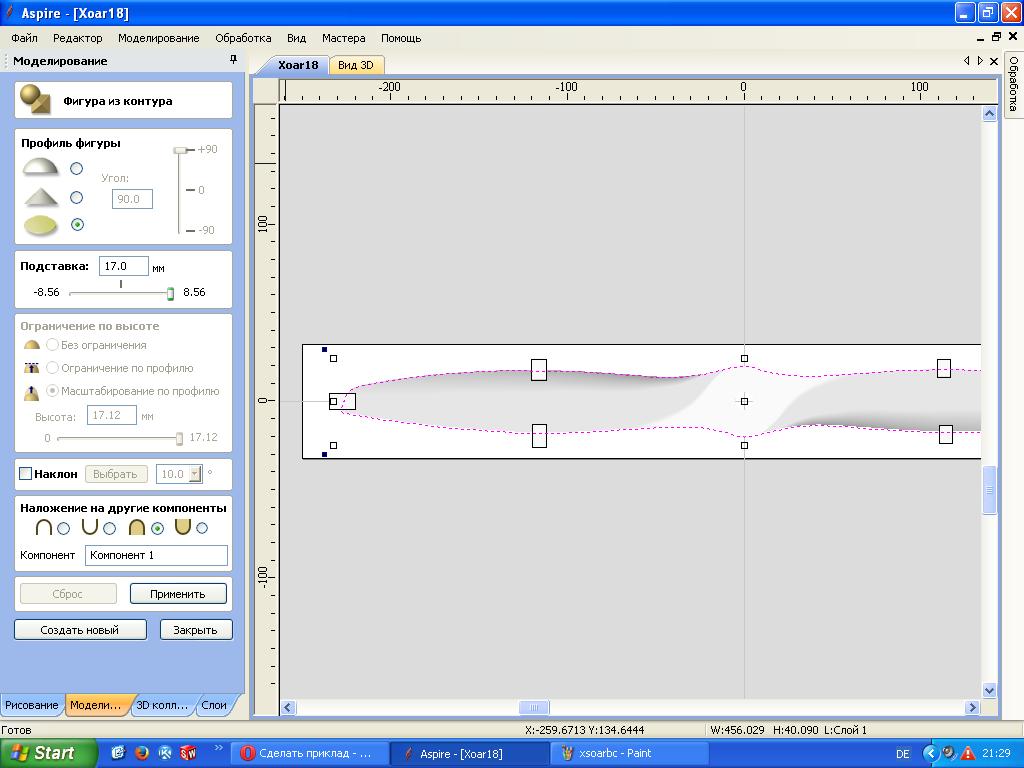
Task: Click the next document tab arrow
Action: point(980,61)
